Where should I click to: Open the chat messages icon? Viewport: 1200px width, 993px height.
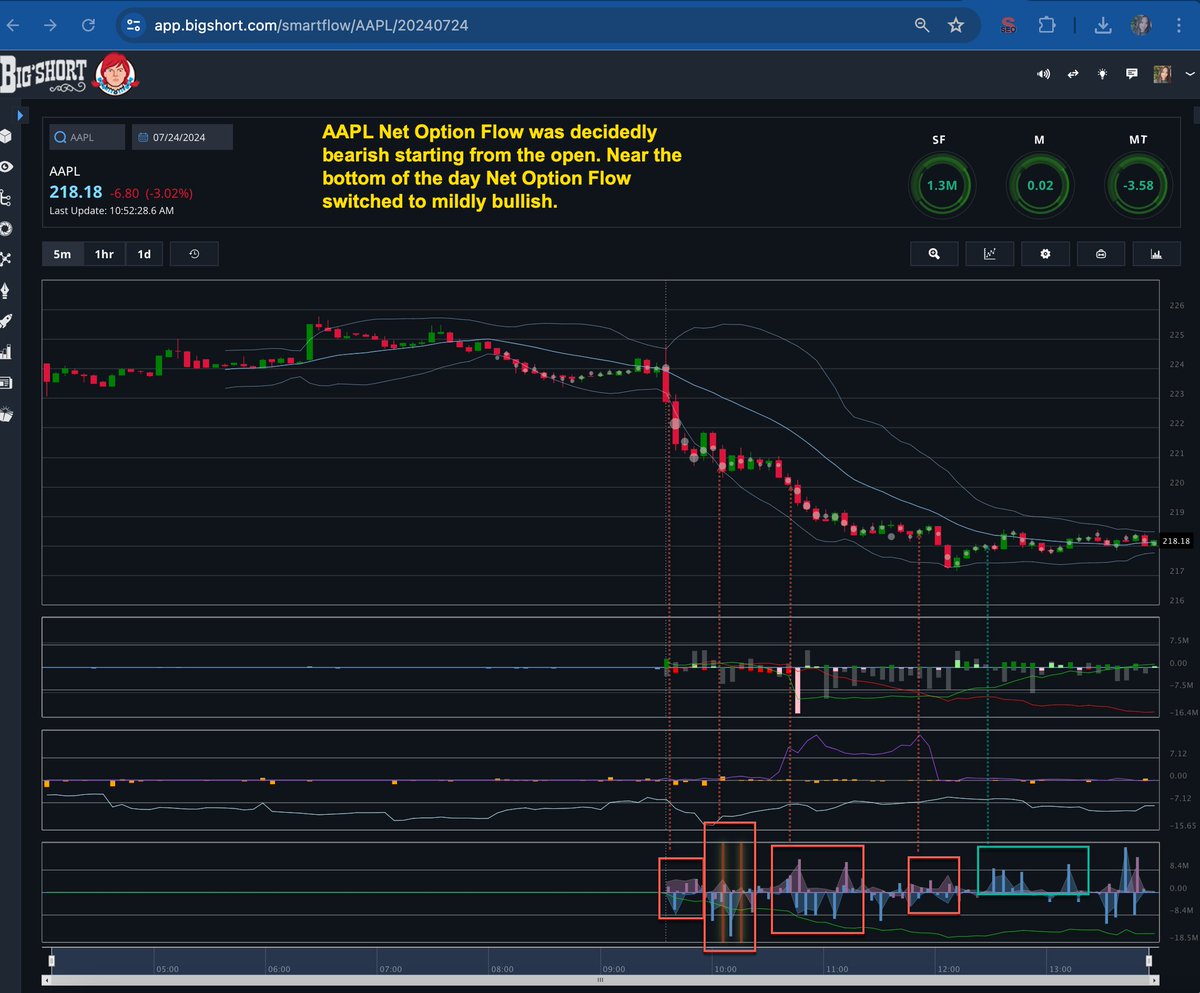click(x=1132, y=74)
